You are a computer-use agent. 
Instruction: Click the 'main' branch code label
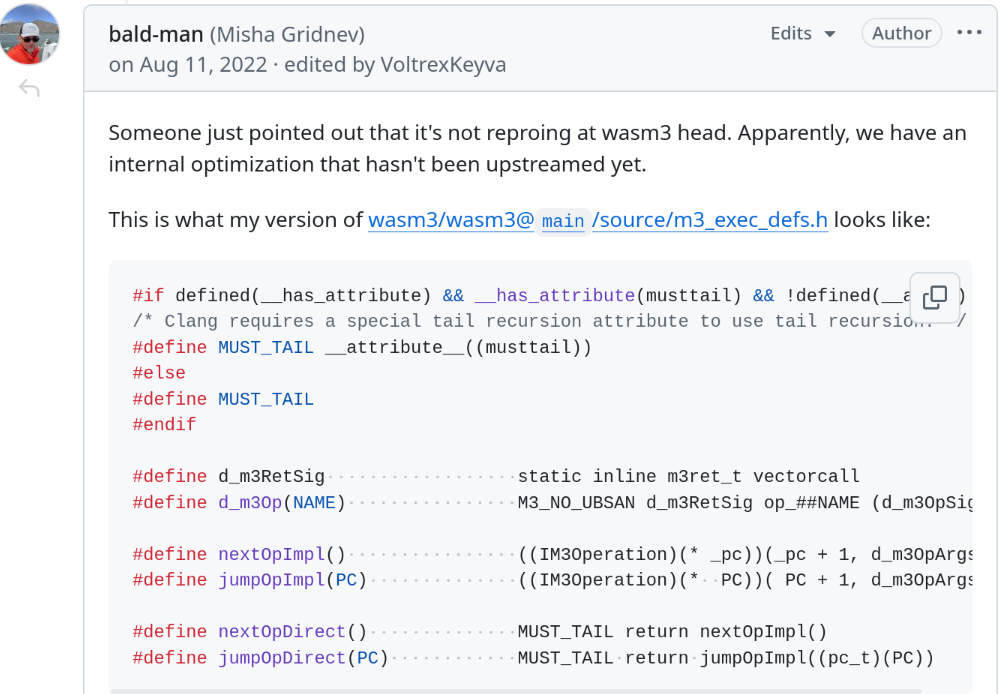pos(563,220)
